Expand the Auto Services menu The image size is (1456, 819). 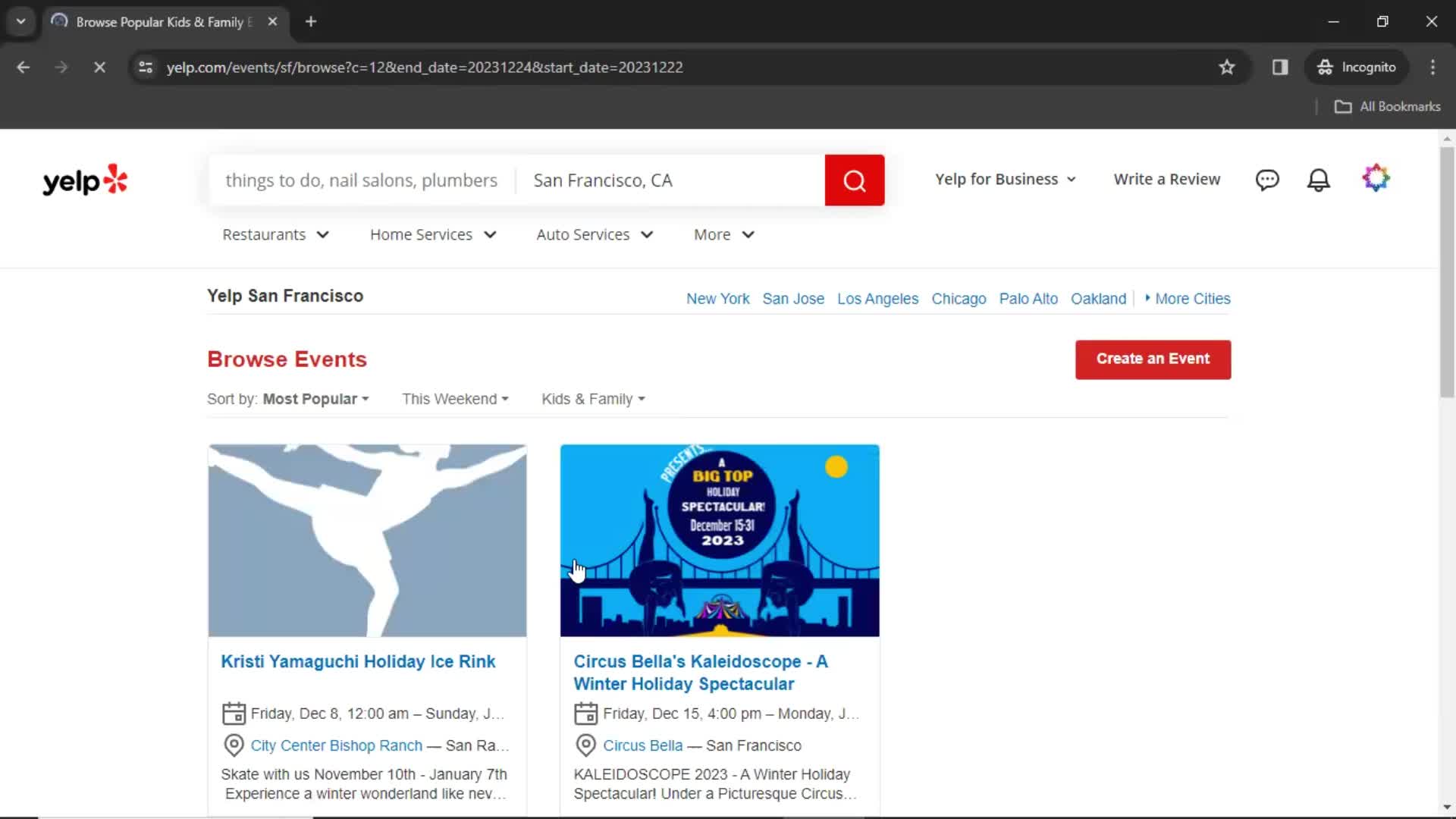tap(595, 234)
